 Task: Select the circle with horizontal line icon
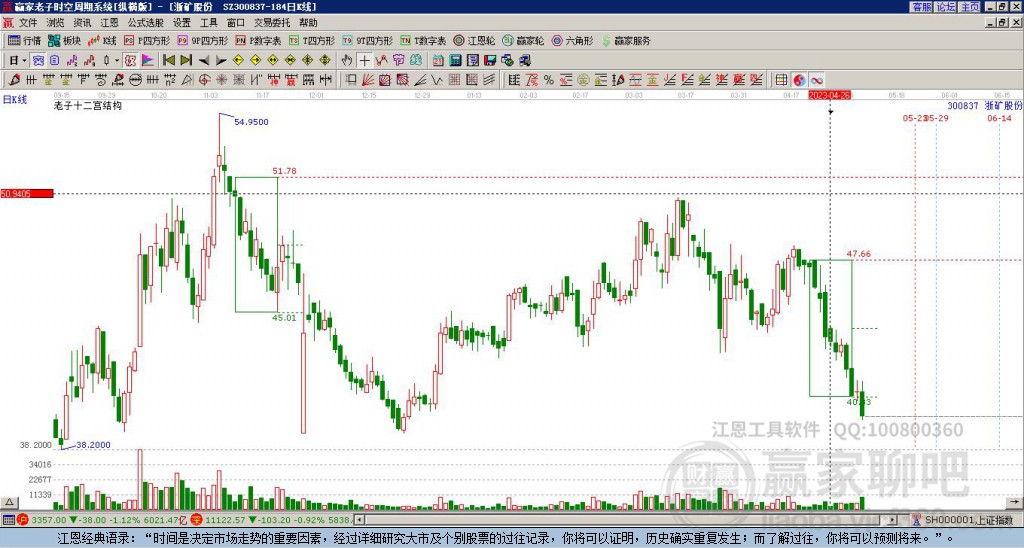click(x=135, y=80)
